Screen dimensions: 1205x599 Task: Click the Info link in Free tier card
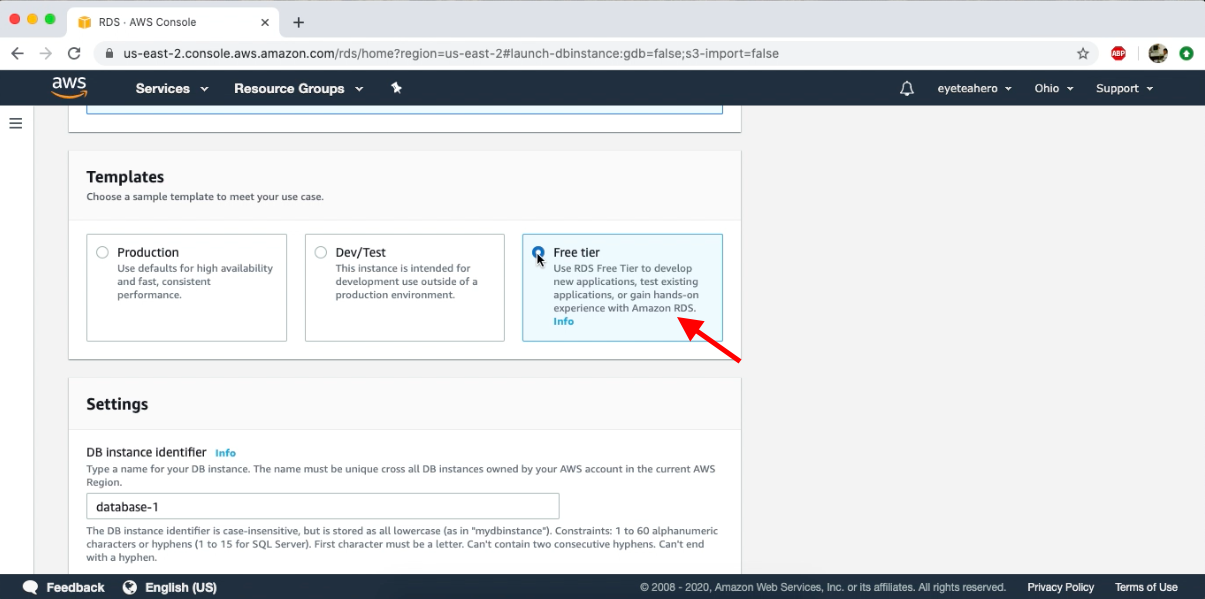(563, 321)
